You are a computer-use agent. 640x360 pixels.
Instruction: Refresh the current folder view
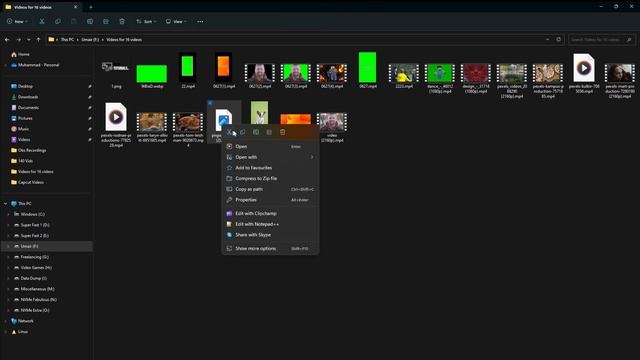[559, 40]
